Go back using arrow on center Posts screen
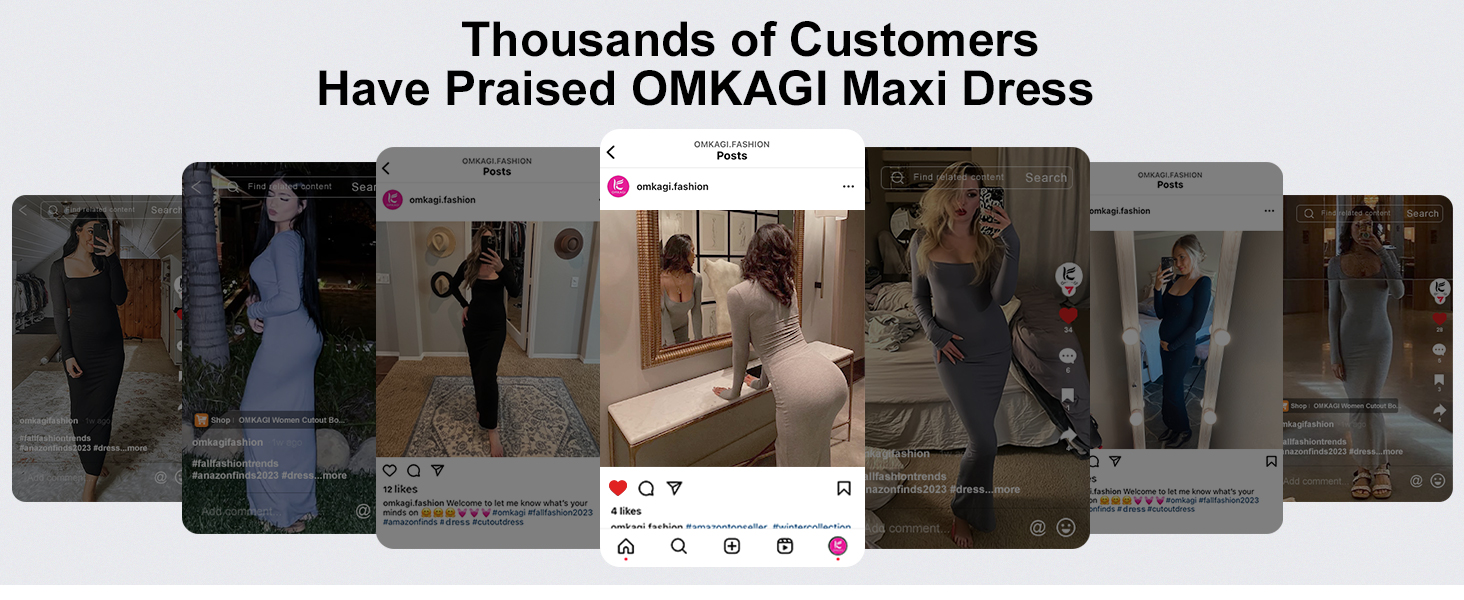This screenshot has height=600, width=1464. coord(611,152)
